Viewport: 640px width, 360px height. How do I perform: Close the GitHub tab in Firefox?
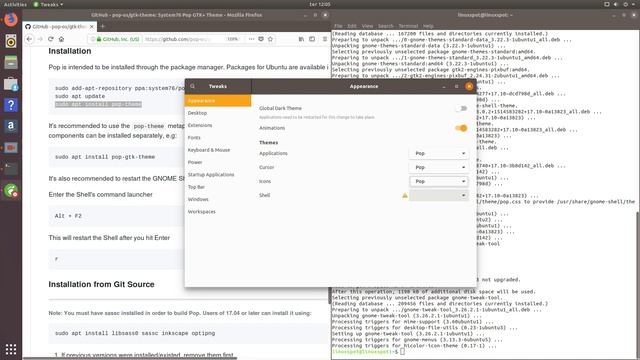91,27
